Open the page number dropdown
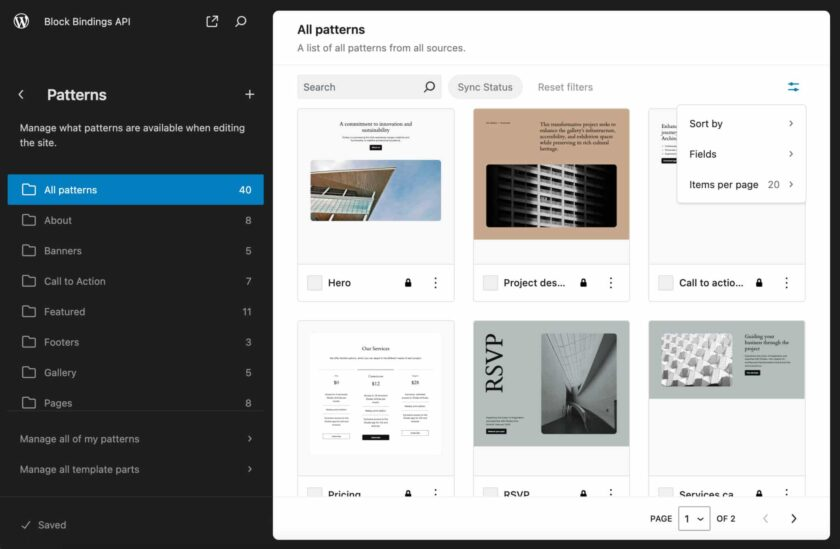Image resolution: width=840 pixels, height=549 pixels. [x=694, y=518]
